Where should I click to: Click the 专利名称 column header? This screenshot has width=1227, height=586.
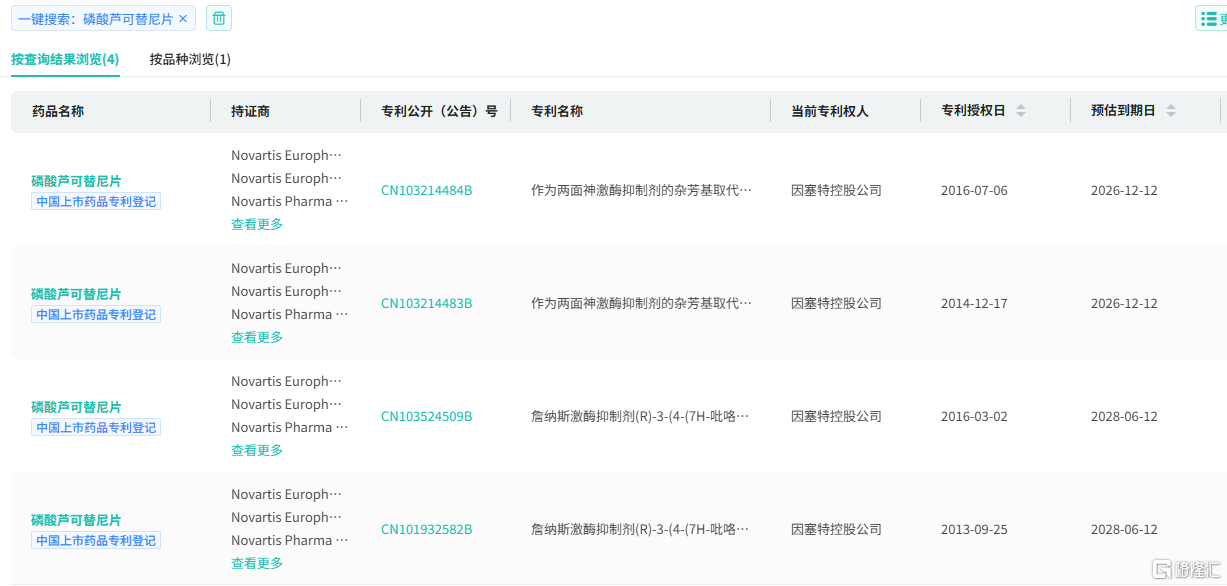click(x=557, y=111)
